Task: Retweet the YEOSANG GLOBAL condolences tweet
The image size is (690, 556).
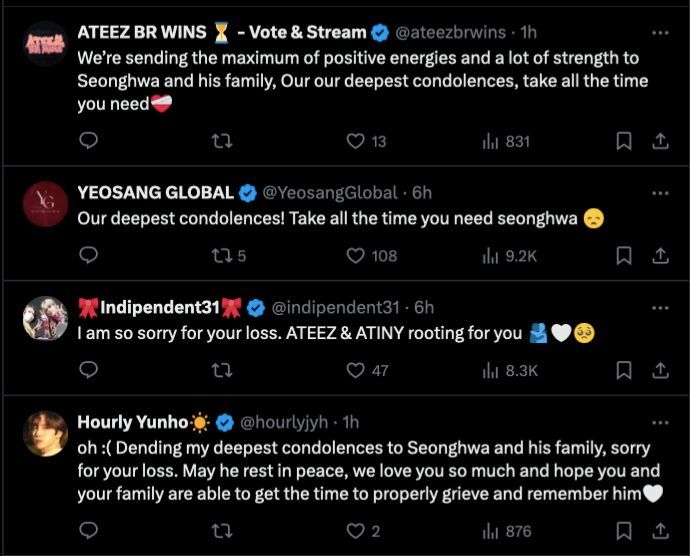Action: click(222, 256)
